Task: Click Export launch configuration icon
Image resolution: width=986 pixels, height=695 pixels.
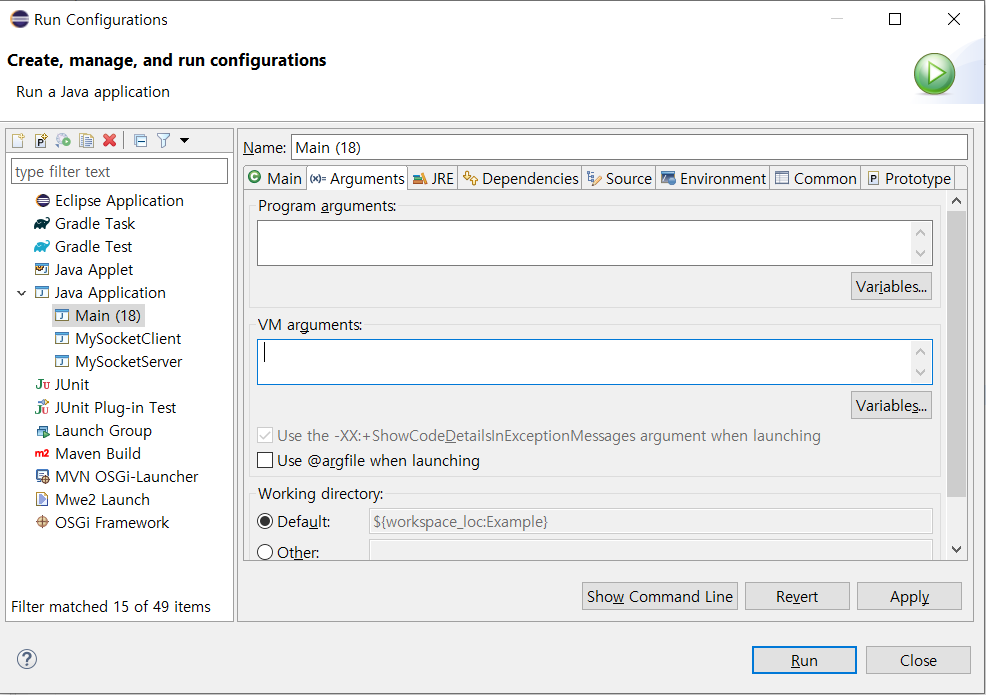Action: point(64,140)
